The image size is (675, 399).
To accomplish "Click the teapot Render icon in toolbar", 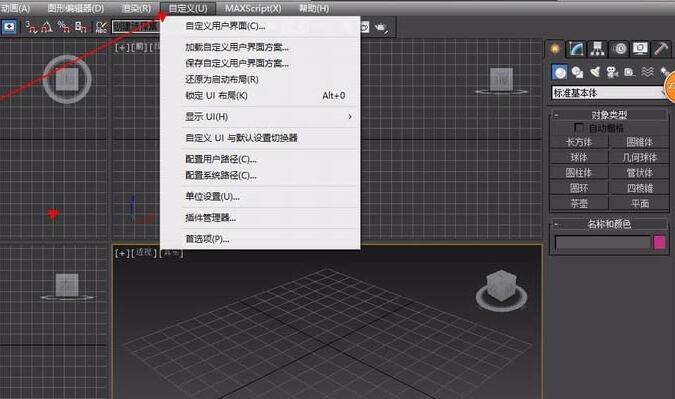I will pos(381,28).
